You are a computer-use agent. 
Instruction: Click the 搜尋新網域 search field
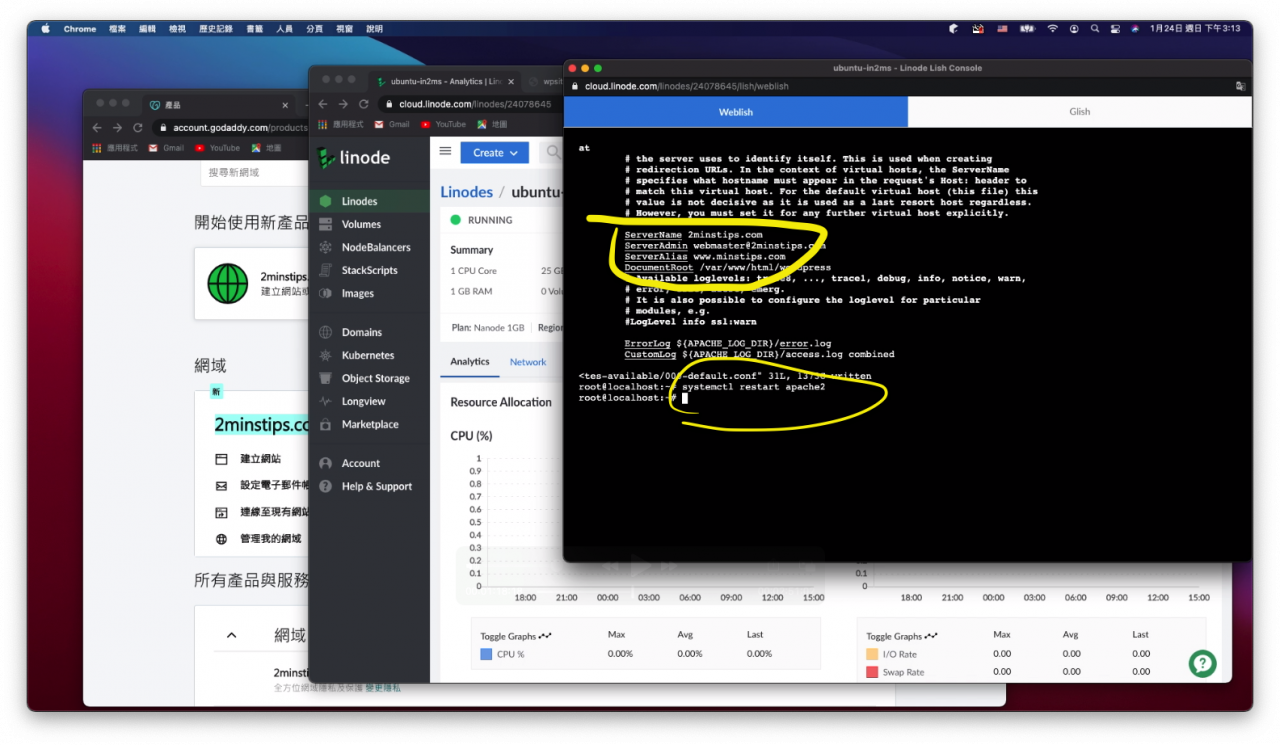(255, 173)
